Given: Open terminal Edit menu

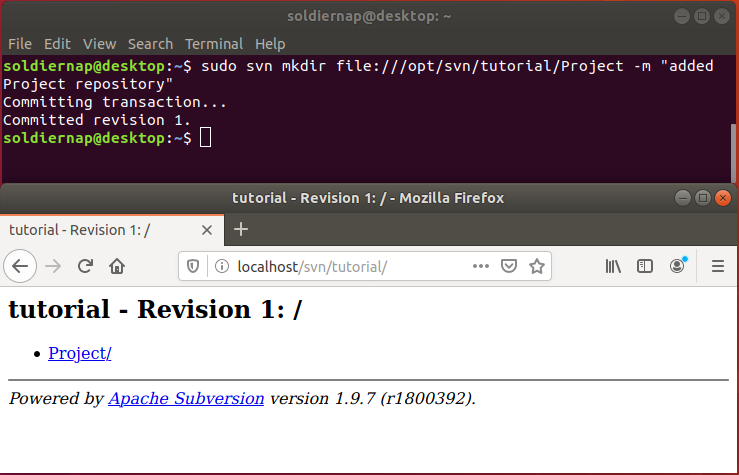Looking at the screenshot, I should pos(57,44).
